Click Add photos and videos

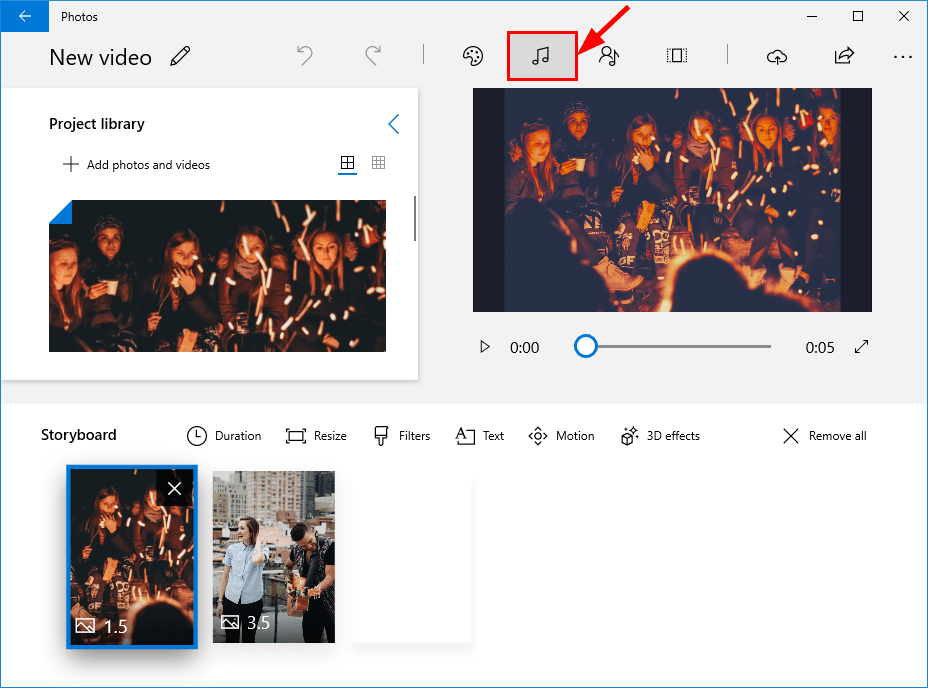(x=136, y=164)
